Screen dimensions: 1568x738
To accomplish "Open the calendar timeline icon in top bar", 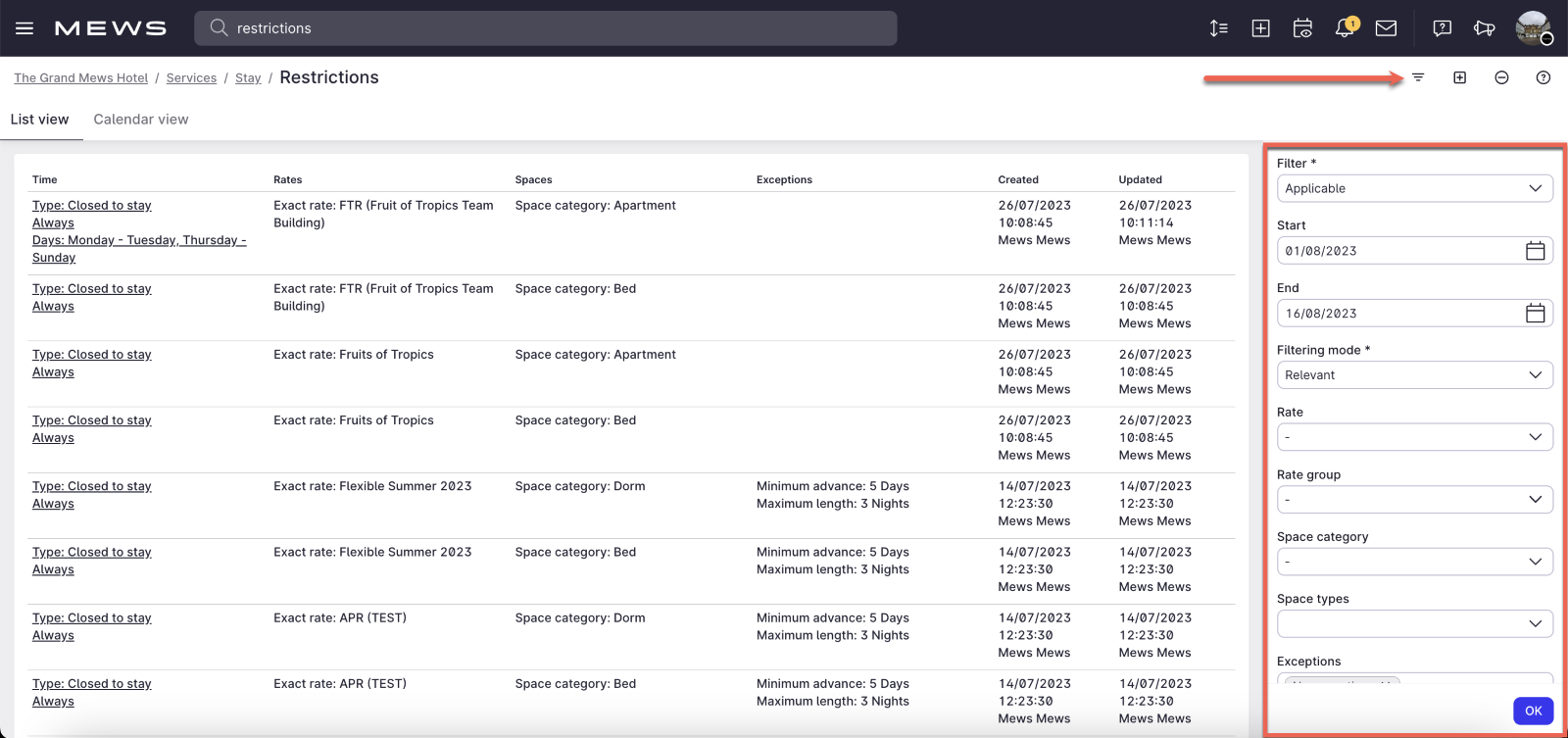I will click(x=1302, y=28).
